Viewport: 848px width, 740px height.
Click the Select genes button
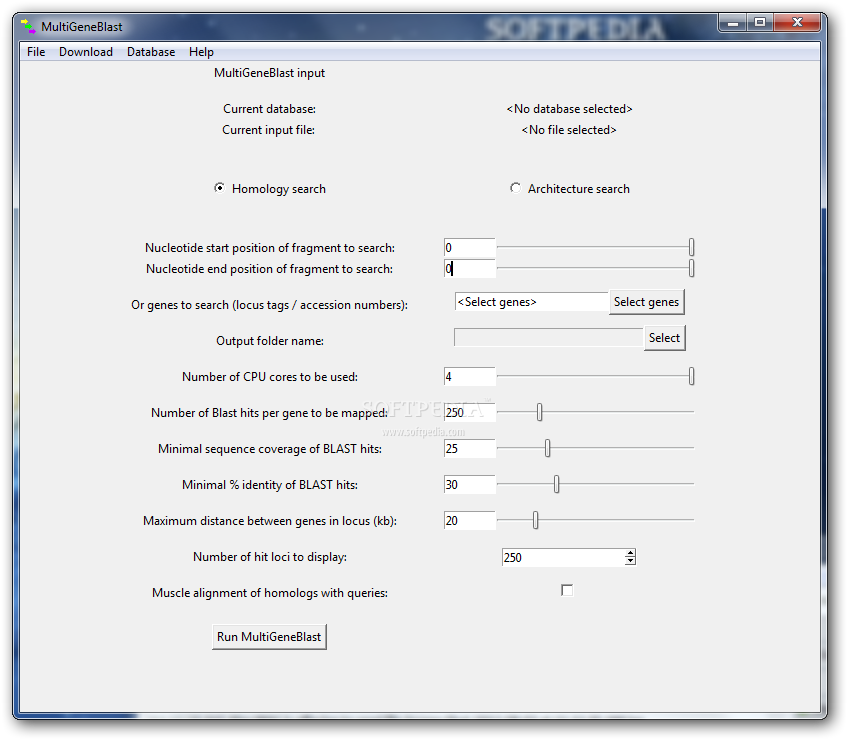click(x=646, y=302)
